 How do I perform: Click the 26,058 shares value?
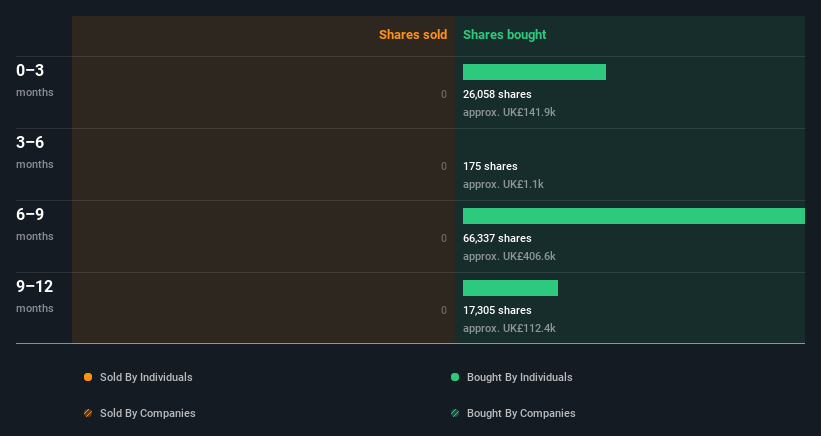click(497, 94)
